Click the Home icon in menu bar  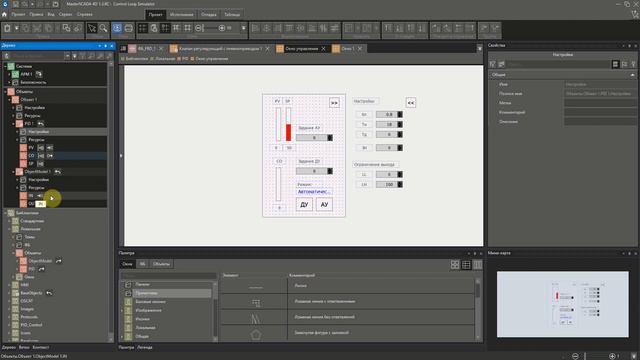click(4, 14)
